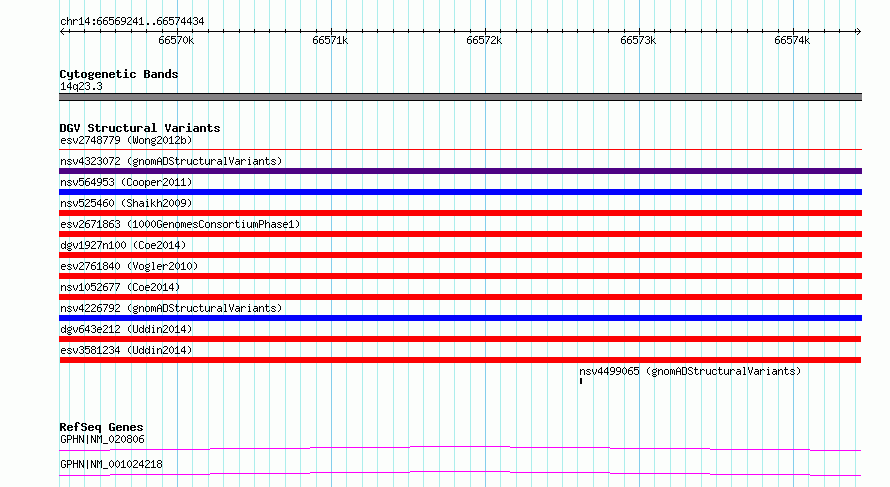The width and height of the screenshot is (890, 487).
Task: Click the nsv4499065 (gnomADStructuralVariants) label
Action: tap(690, 371)
